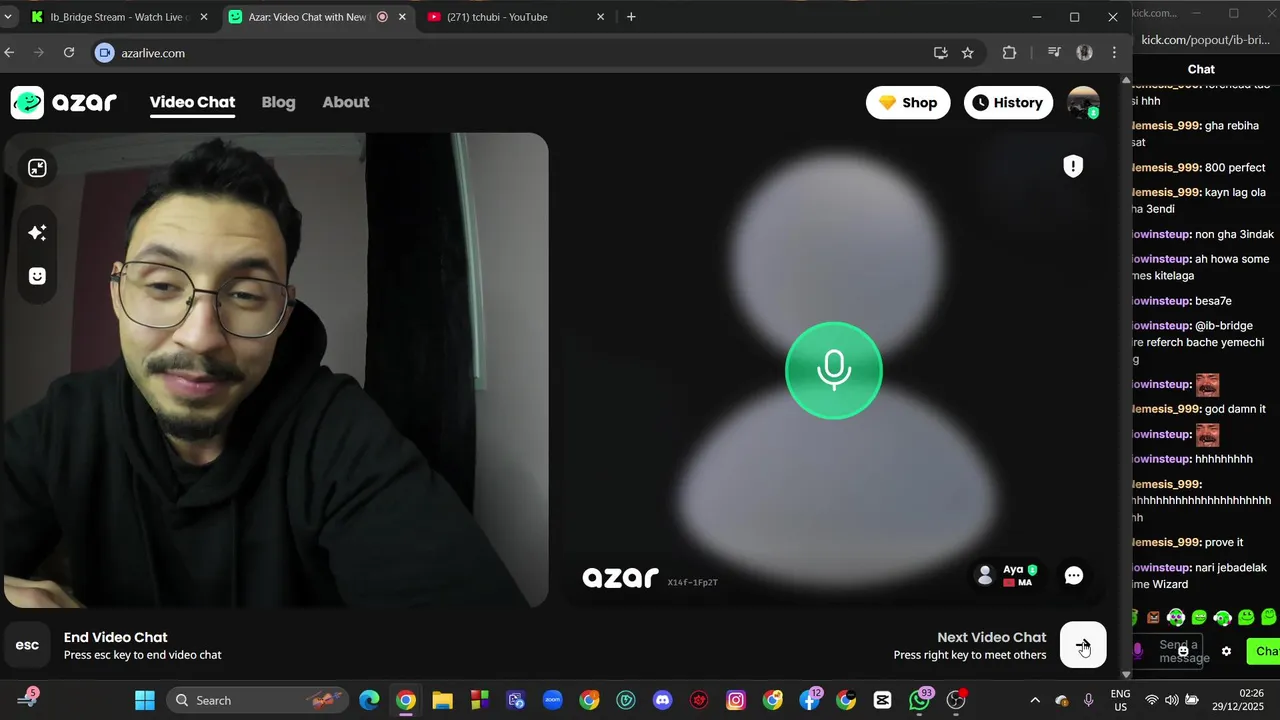Image resolution: width=1280 pixels, height=720 pixels.
Task: Open Chrome profile avatar
Action: tap(1084, 53)
